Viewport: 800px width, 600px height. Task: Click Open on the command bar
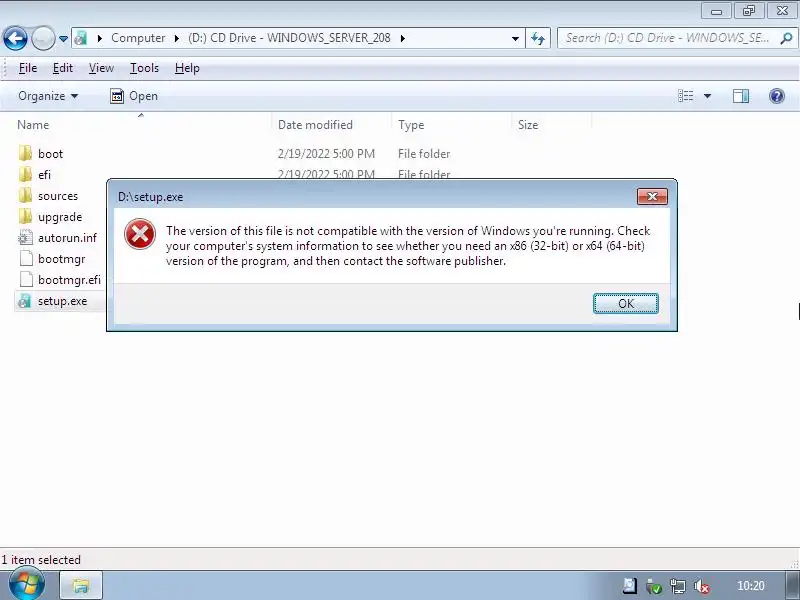coord(134,96)
